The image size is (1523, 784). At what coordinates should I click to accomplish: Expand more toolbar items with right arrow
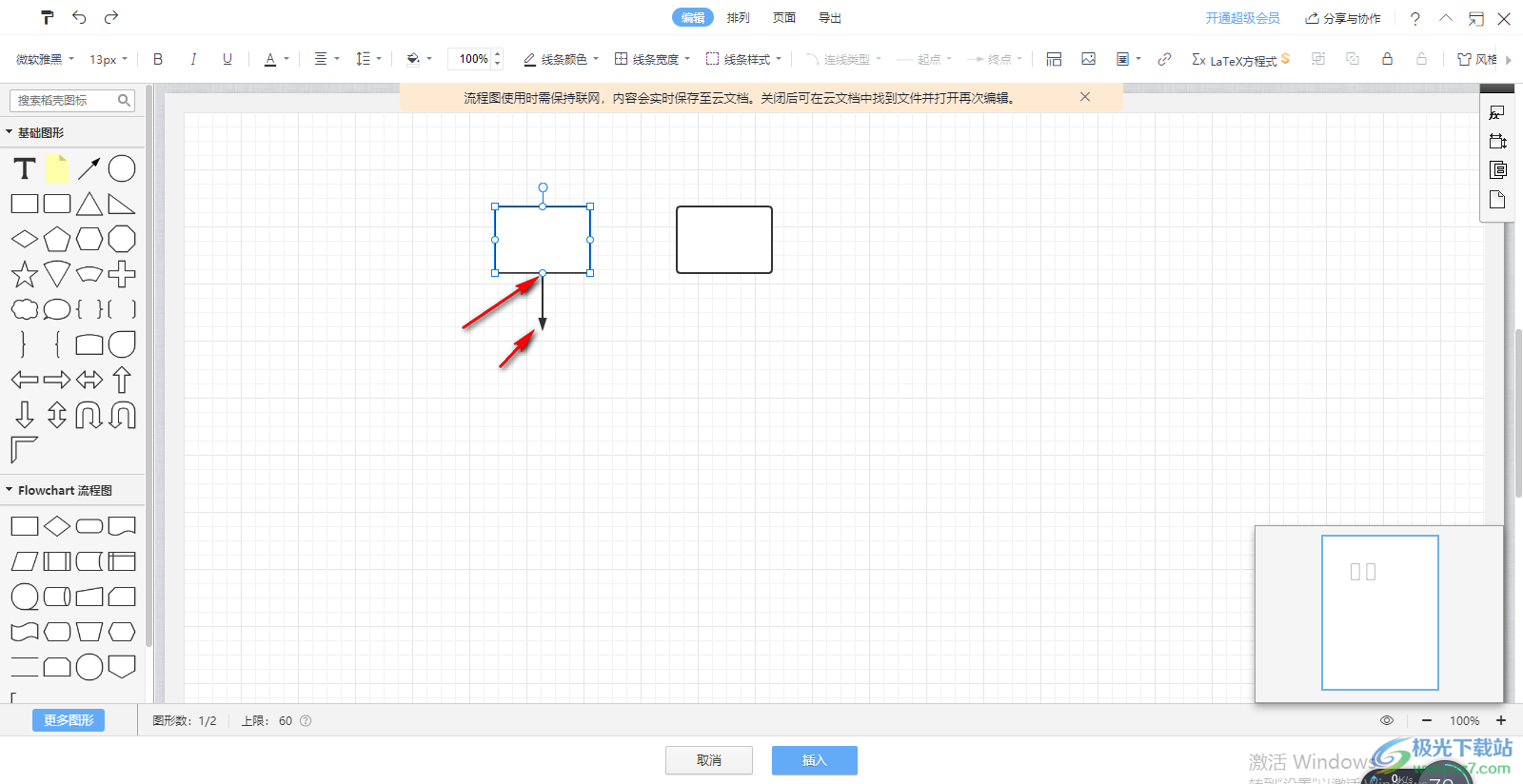point(1509,60)
